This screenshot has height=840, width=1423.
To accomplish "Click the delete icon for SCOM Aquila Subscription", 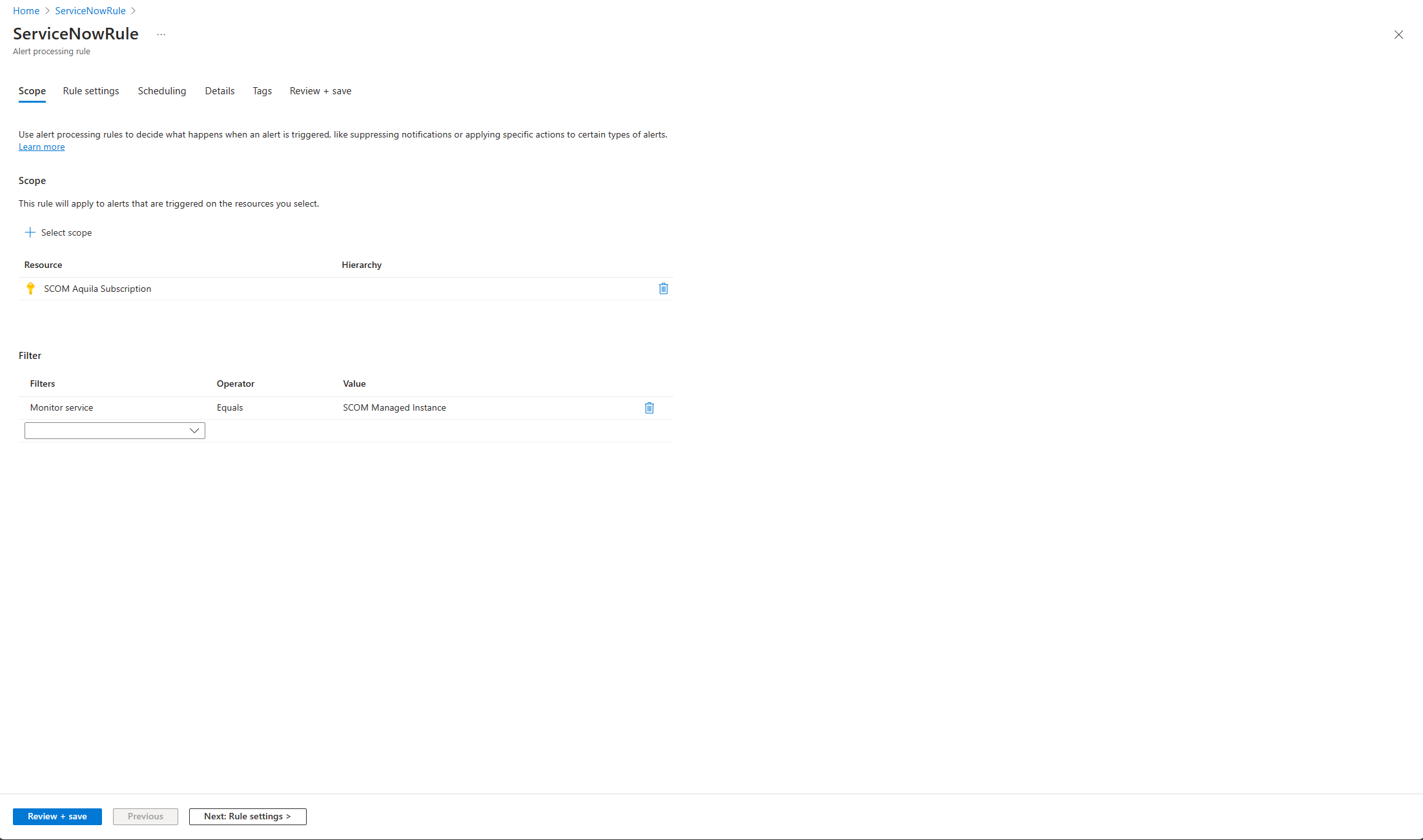I will tap(663, 288).
